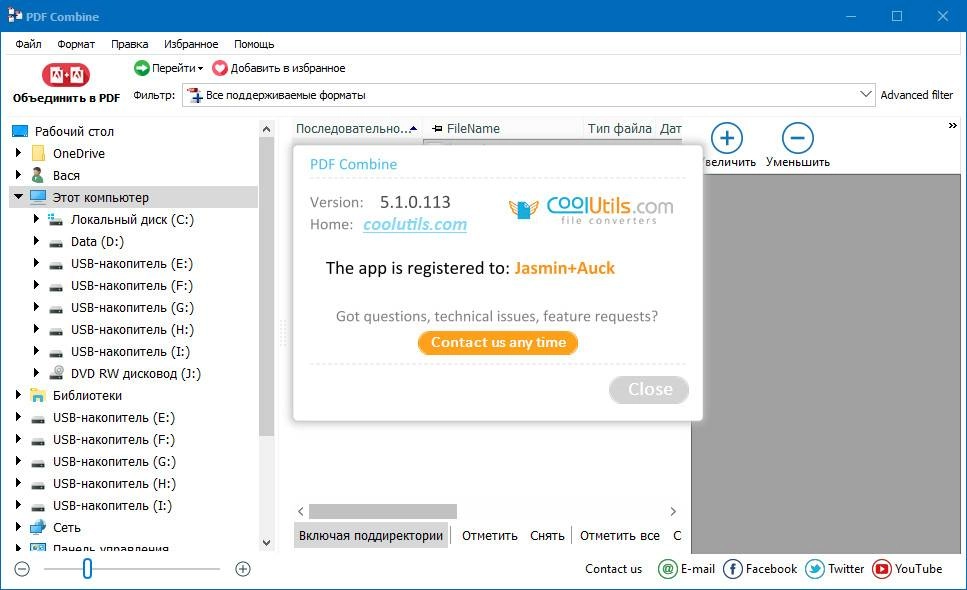Click the Тип файла column header

coord(619,129)
